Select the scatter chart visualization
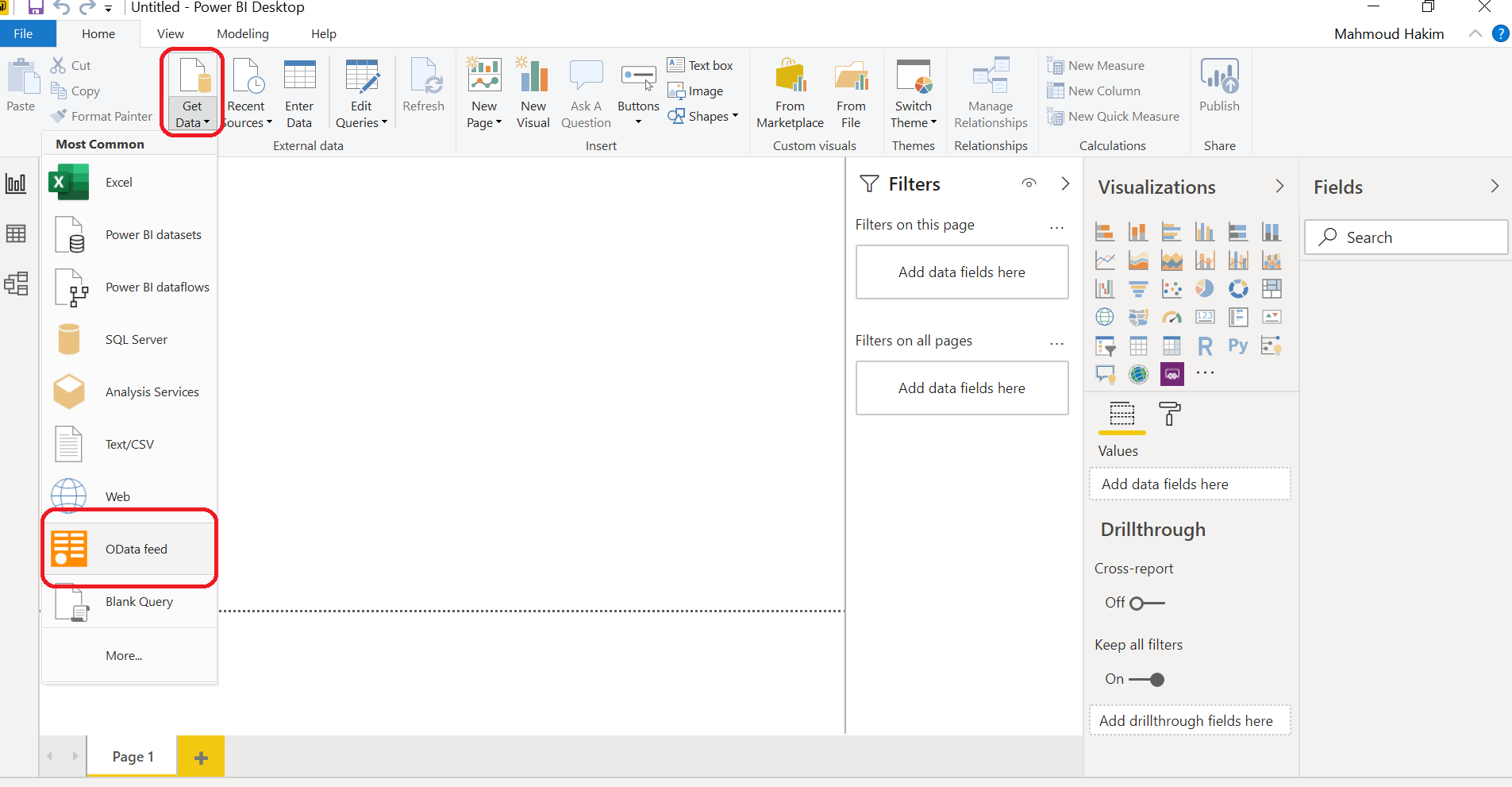The image size is (1512, 787). (1172, 288)
